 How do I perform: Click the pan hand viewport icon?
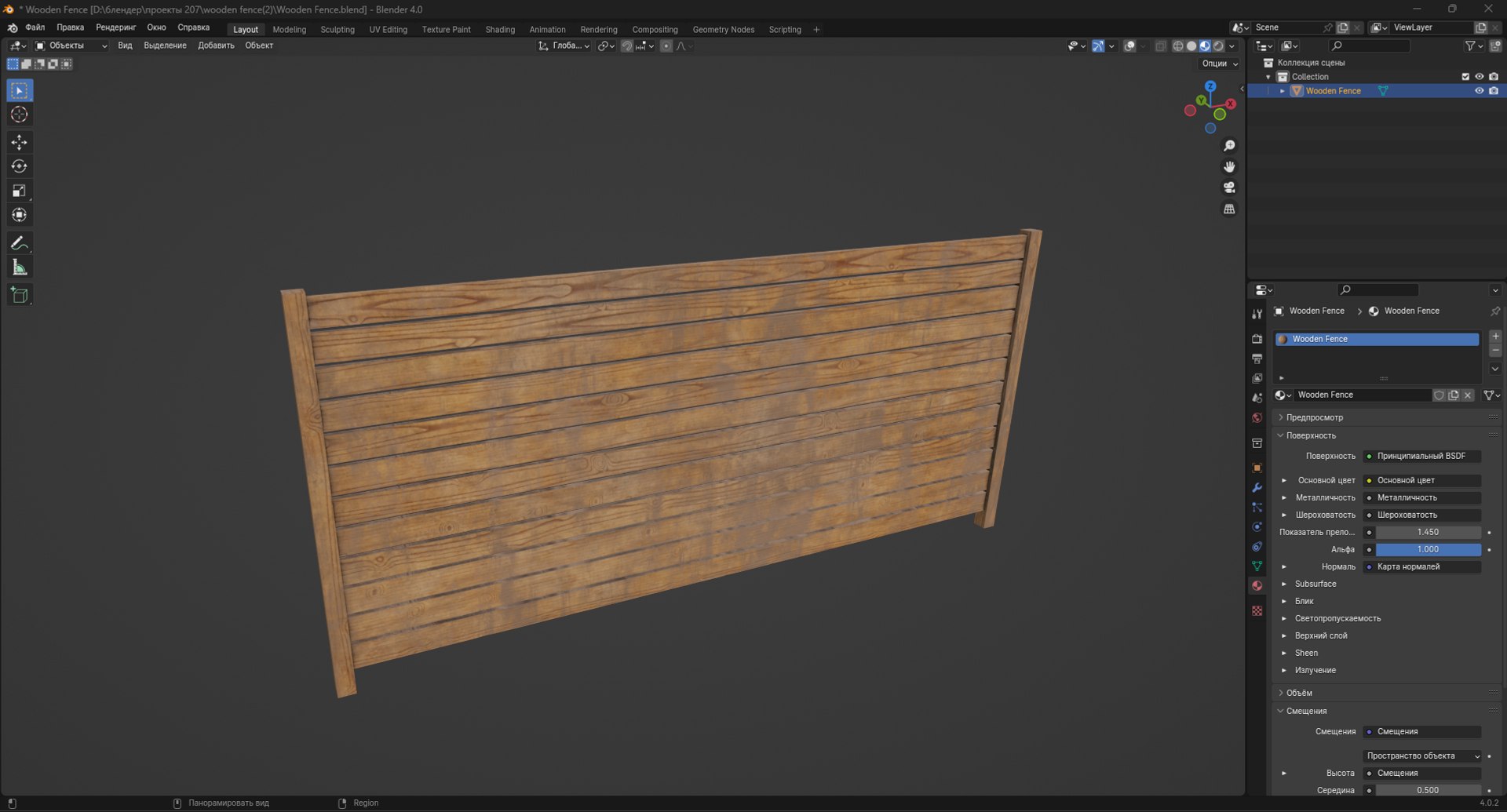(1229, 167)
